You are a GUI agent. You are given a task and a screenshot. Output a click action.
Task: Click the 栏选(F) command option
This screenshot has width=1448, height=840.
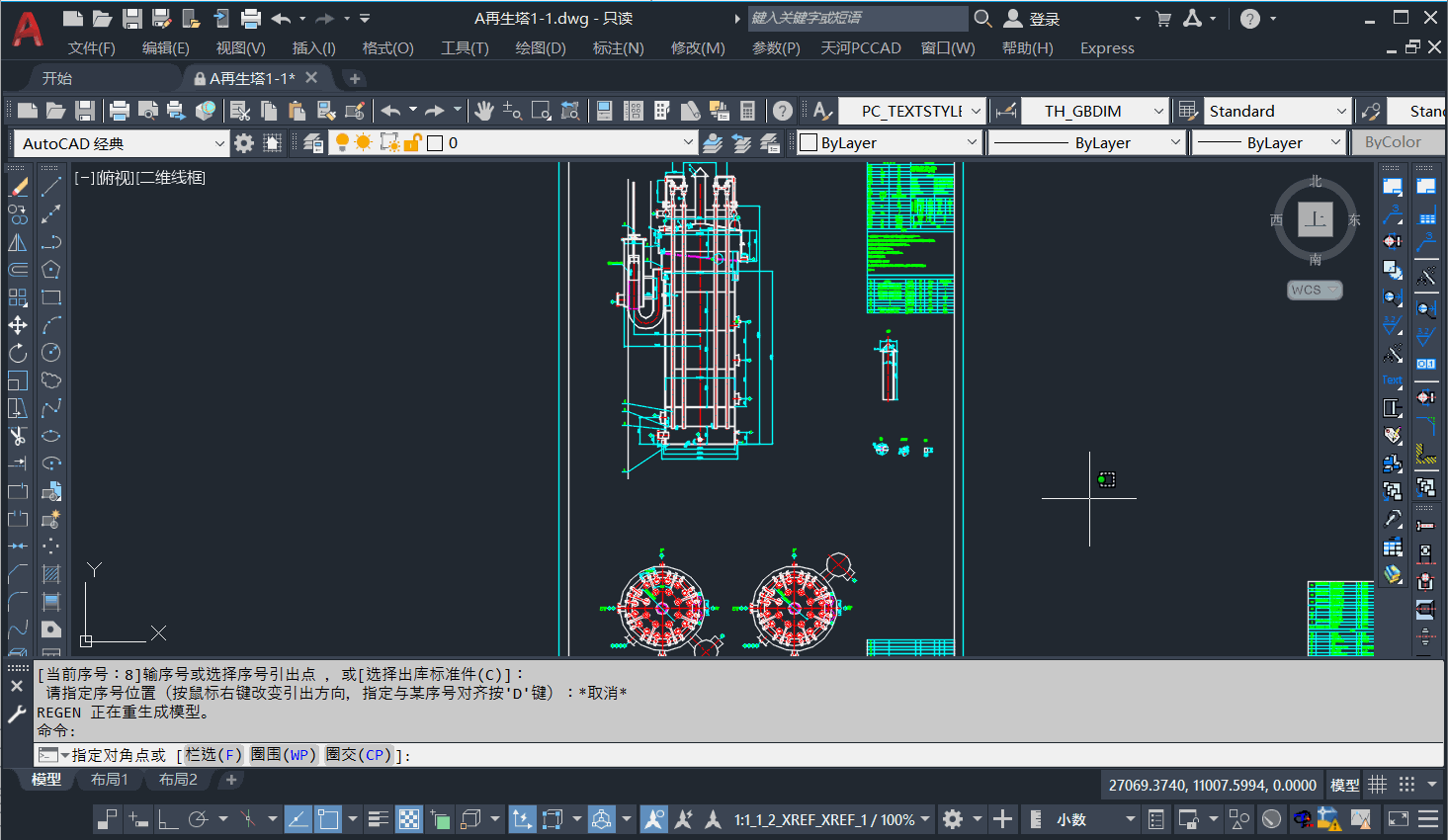213,755
